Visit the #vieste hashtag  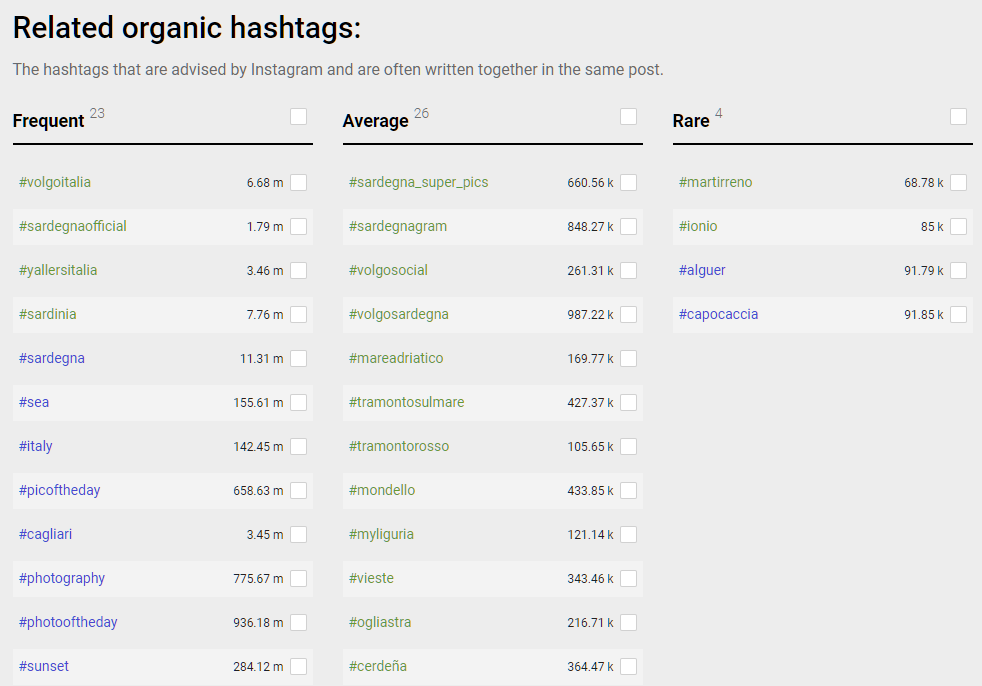click(x=371, y=578)
